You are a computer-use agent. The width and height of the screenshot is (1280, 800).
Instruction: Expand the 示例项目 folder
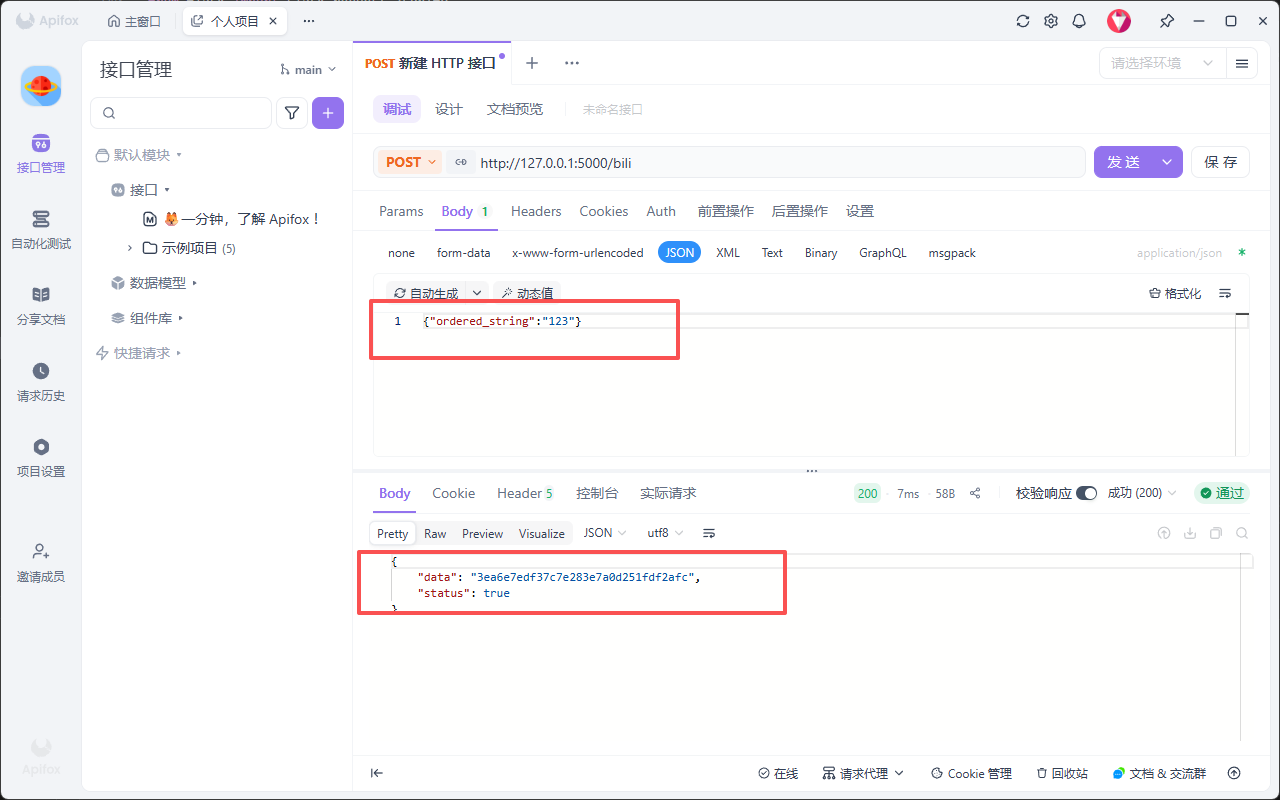(130, 248)
